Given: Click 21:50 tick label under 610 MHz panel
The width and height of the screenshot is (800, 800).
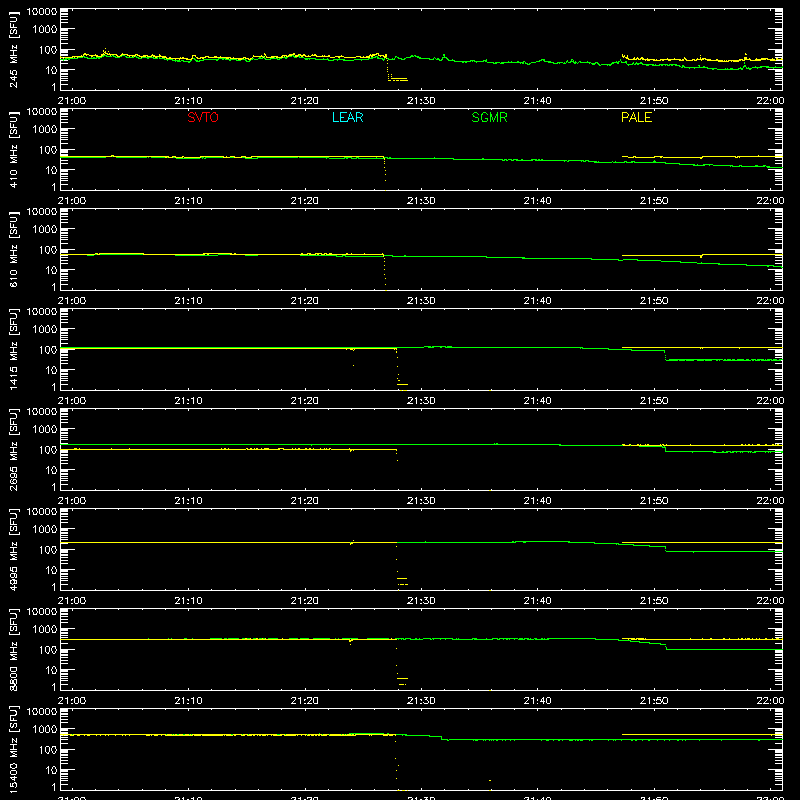Looking at the screenshot, I should click(x=654, y=301).
